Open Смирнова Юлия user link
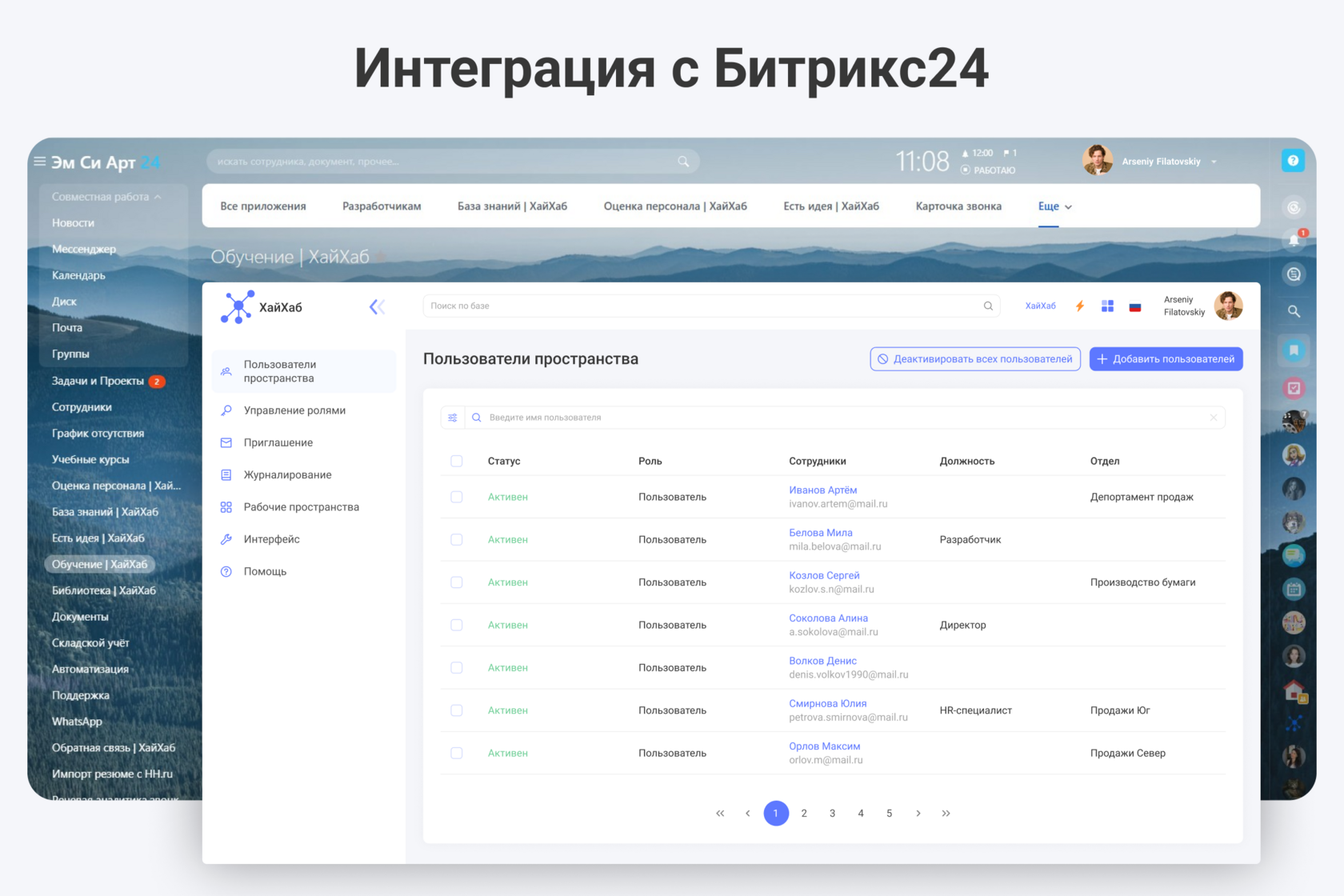 (828, 704)
